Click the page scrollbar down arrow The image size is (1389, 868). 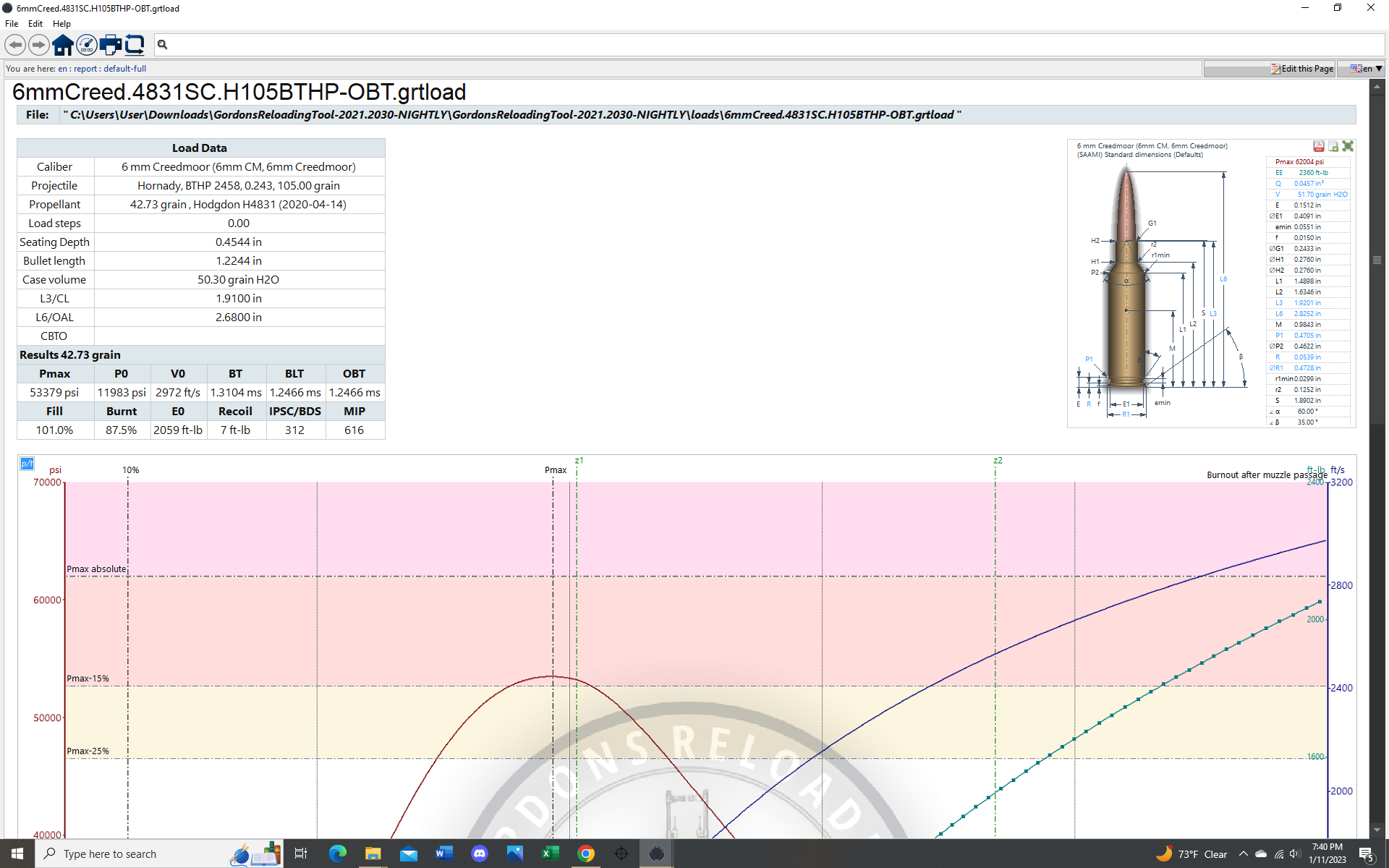click(x=1377, y=830)
